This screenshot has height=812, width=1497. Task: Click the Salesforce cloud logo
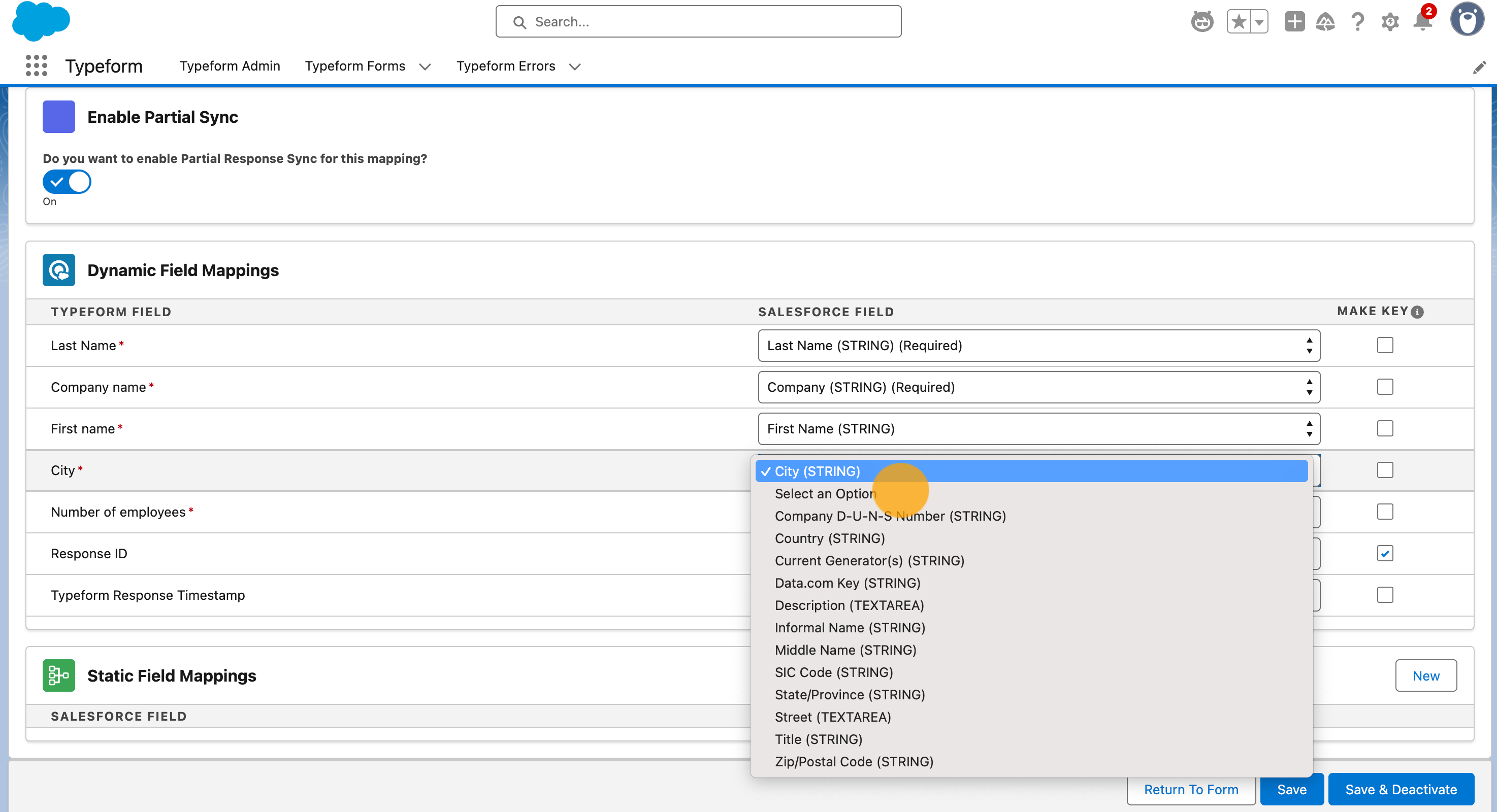point(41,21)
